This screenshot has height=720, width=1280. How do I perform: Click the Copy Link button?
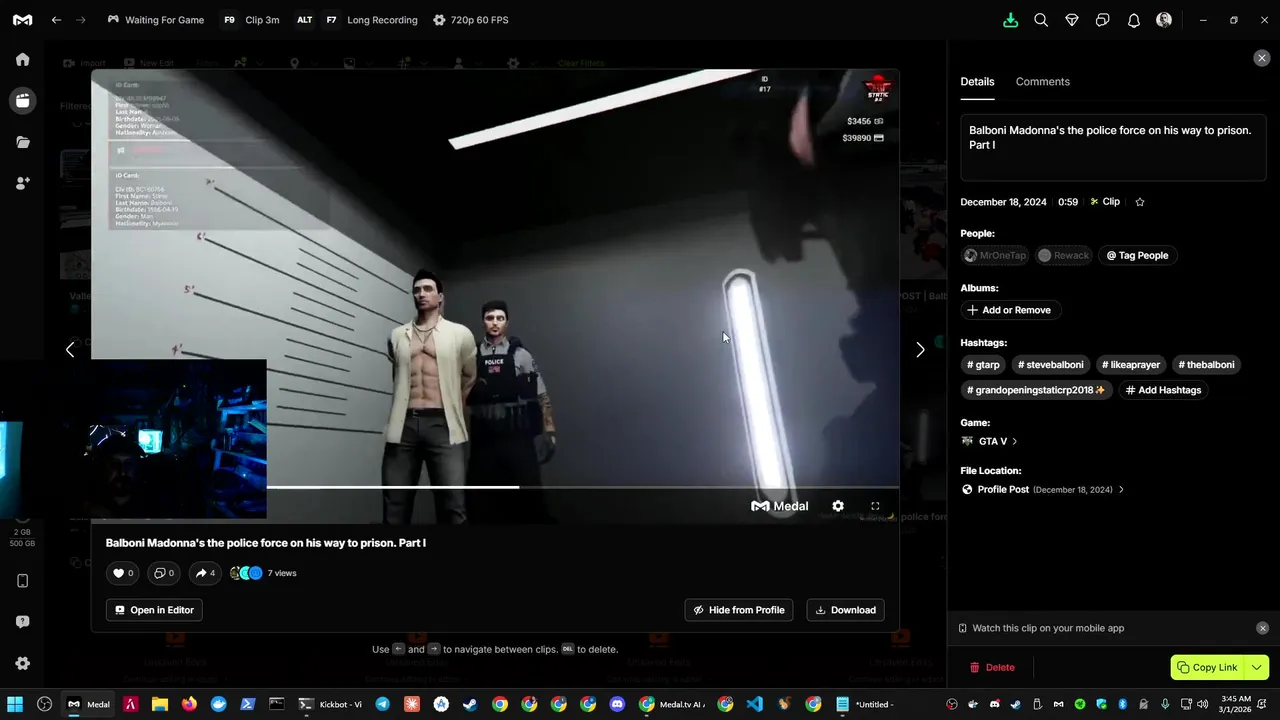pyautogui.click(x=1208, y=667)
